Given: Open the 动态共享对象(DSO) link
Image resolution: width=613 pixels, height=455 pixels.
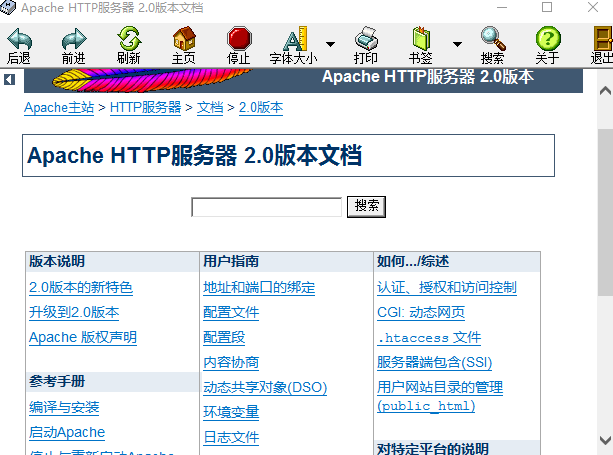Looking at the screenshot, I should [265, 388].
